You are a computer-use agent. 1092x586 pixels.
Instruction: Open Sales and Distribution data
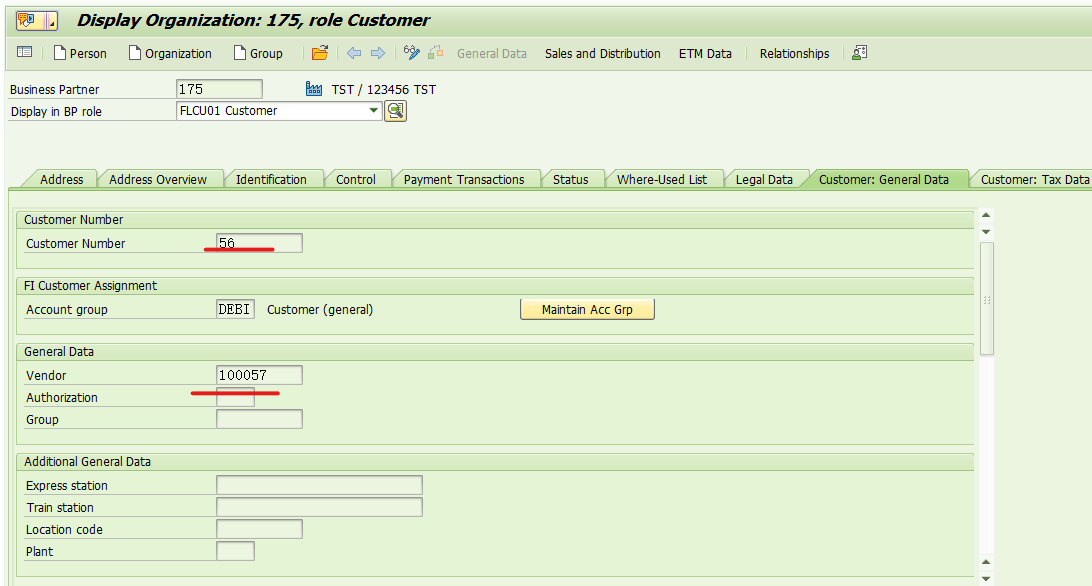pos(602,55)
